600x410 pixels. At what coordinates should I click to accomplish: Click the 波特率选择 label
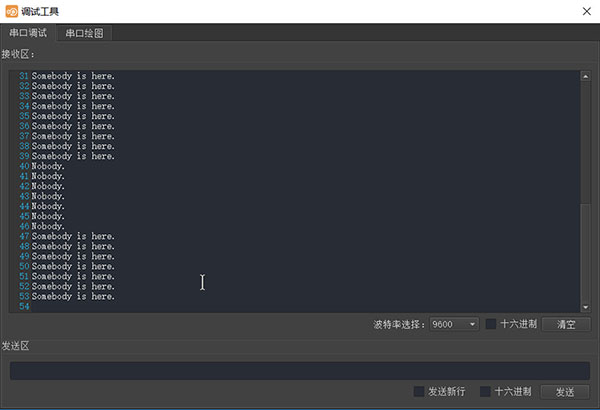399,325
